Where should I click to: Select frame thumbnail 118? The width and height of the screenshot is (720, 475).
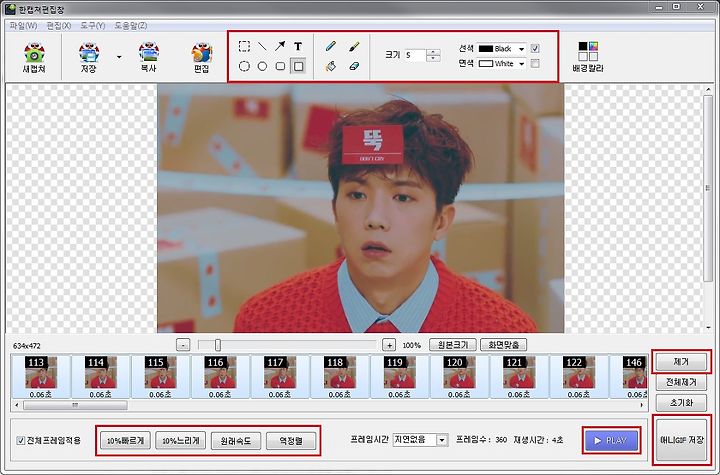tap(340, 377)
